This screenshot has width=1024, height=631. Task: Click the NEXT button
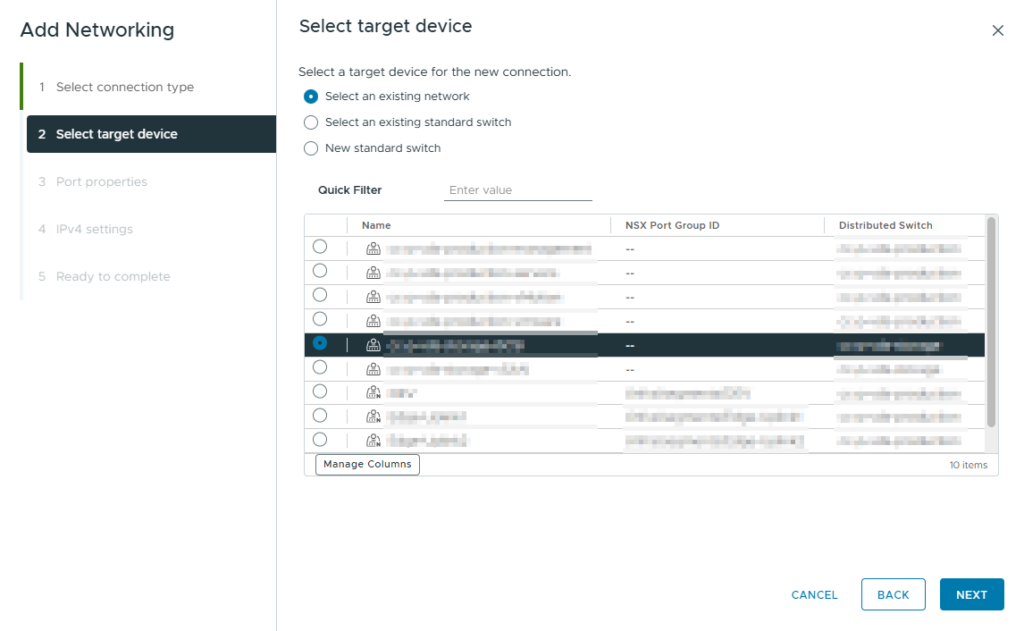pos(972,594)
